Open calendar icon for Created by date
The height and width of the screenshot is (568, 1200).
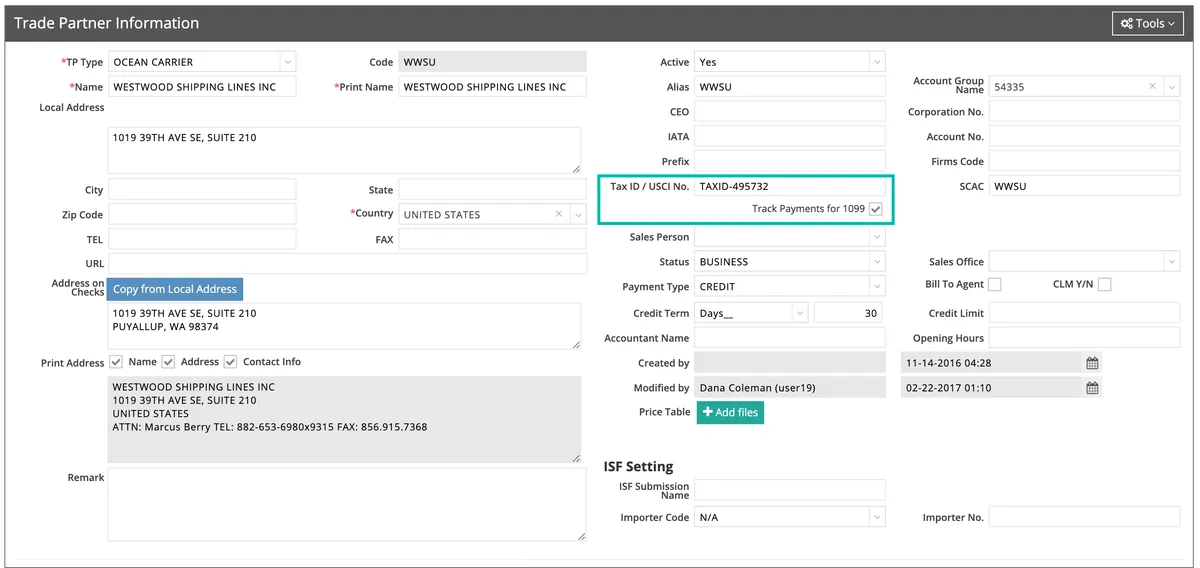coord(1092,363)
